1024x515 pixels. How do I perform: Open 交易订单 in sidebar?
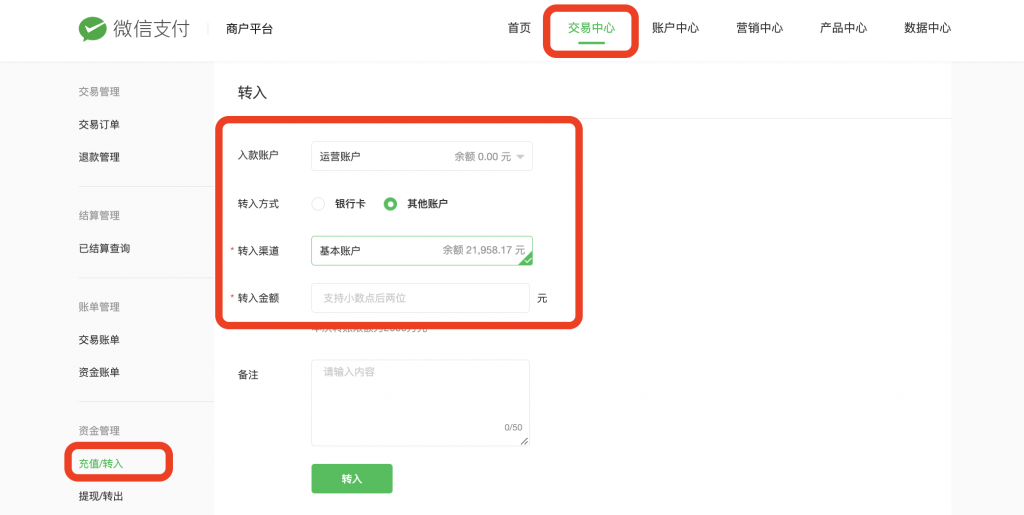pos(99,125)
